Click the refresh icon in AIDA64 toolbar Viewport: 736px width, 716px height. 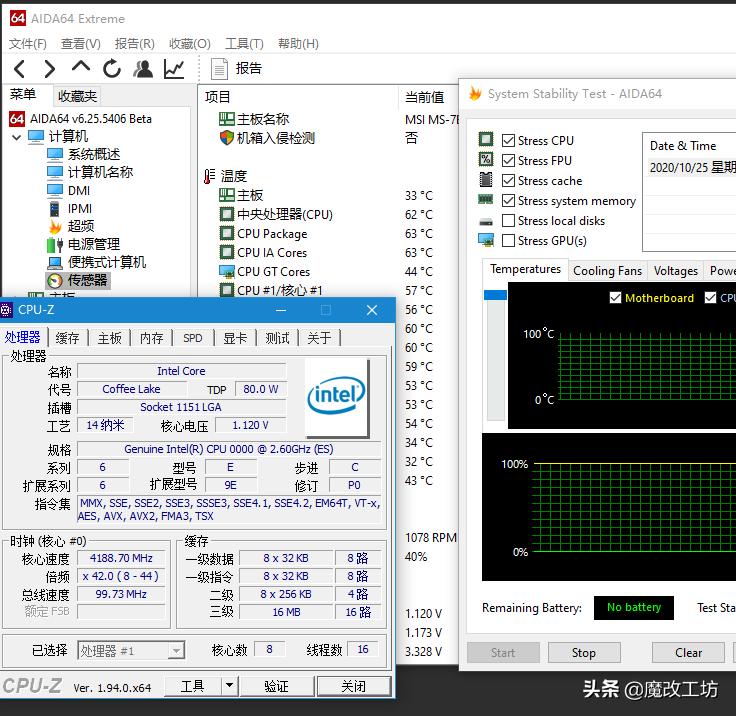click(x=112, y=69)
